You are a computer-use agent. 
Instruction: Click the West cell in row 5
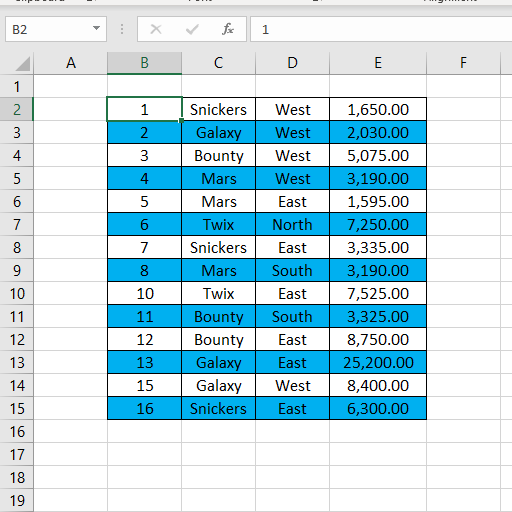[292, 178]
